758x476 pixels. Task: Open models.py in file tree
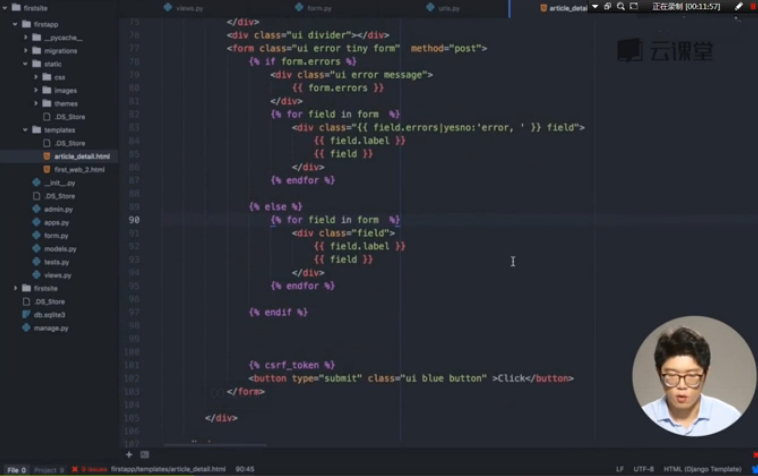(x=60, y=249)
